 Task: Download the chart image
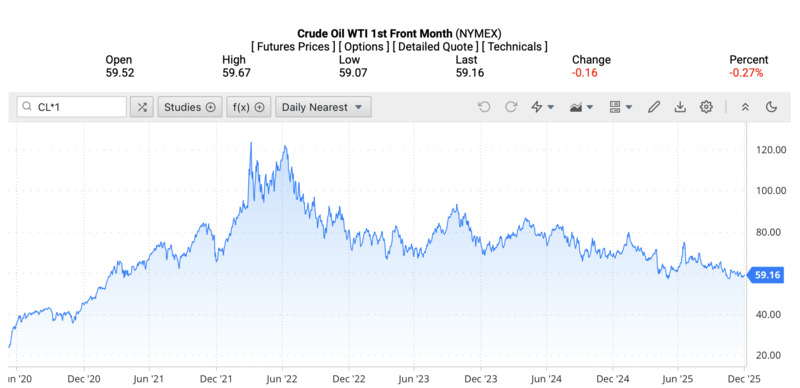680,107
